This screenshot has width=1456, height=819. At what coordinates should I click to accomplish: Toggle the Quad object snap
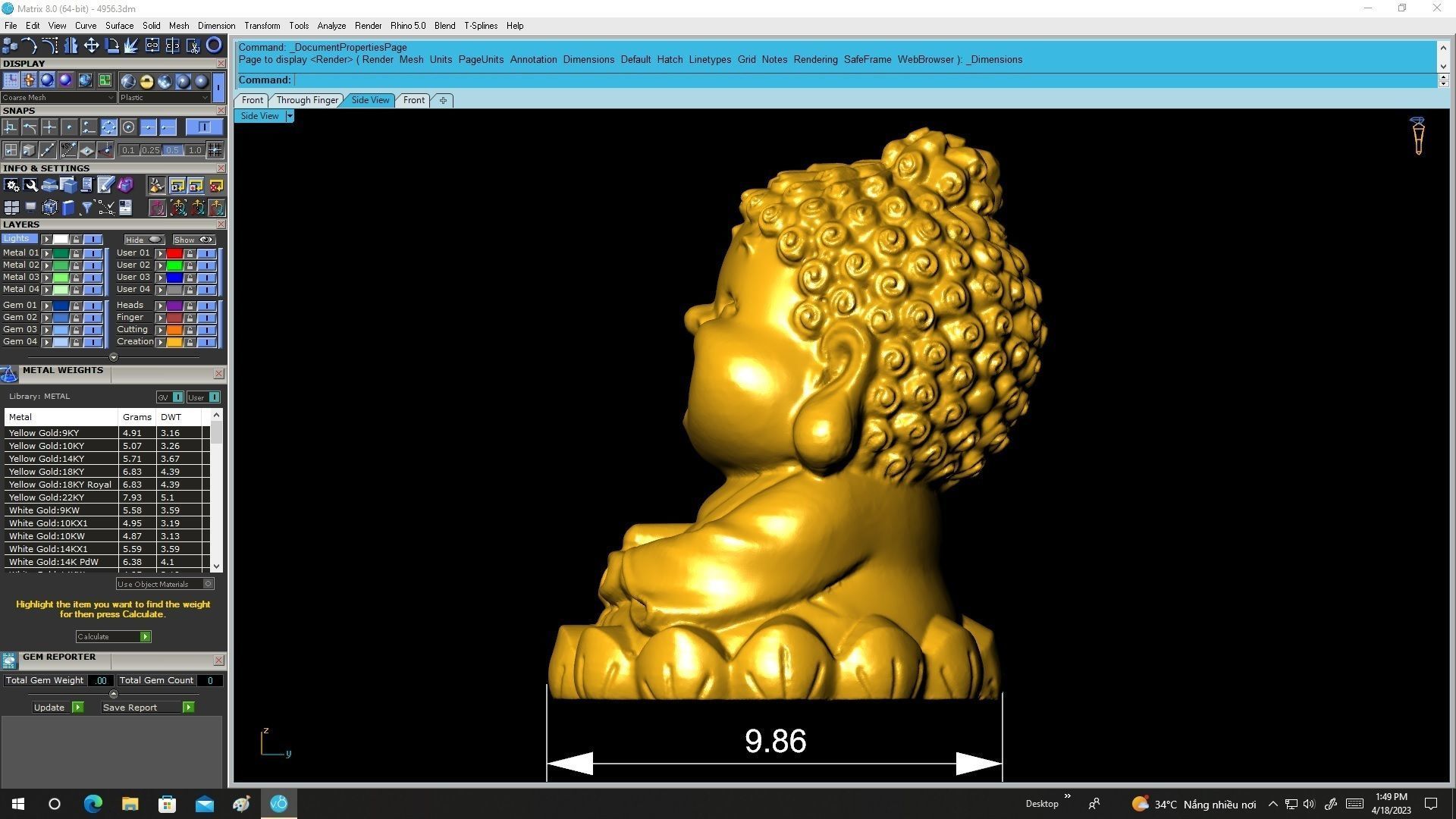[108, 127]
